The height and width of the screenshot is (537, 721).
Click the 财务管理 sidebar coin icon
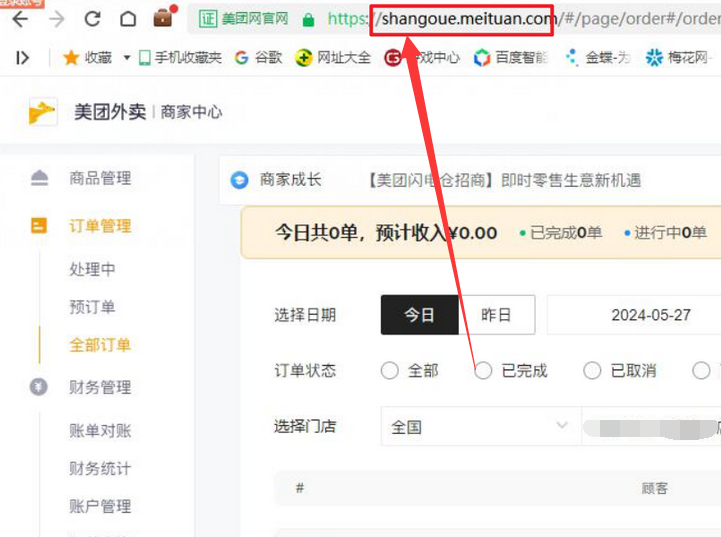(x=39, y=387)
